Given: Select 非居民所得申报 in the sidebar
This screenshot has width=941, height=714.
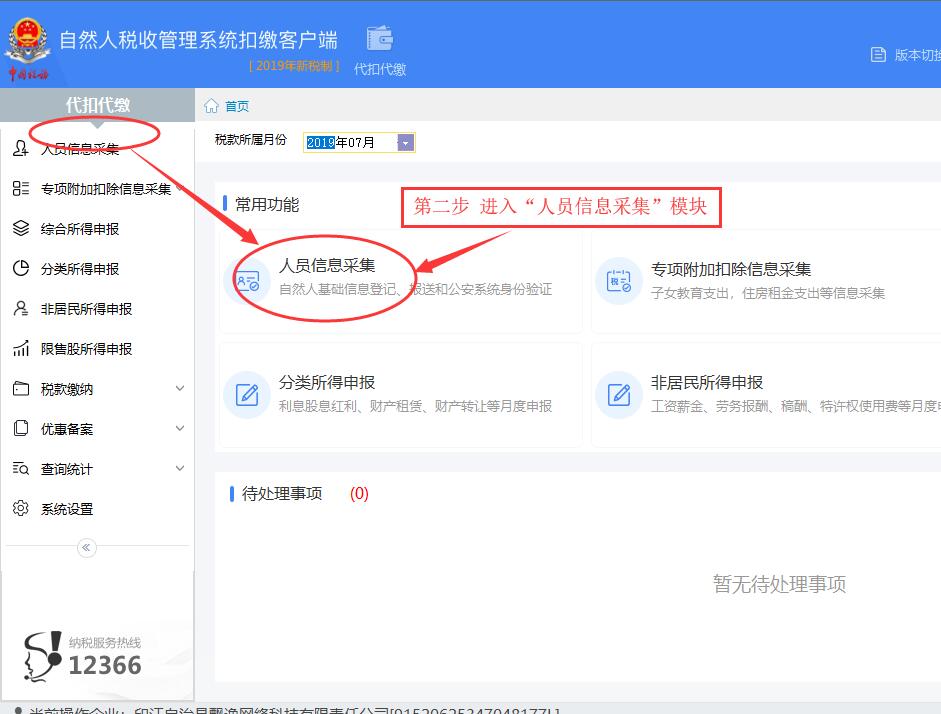Looking at the screenshot, I should coord(86,309).
